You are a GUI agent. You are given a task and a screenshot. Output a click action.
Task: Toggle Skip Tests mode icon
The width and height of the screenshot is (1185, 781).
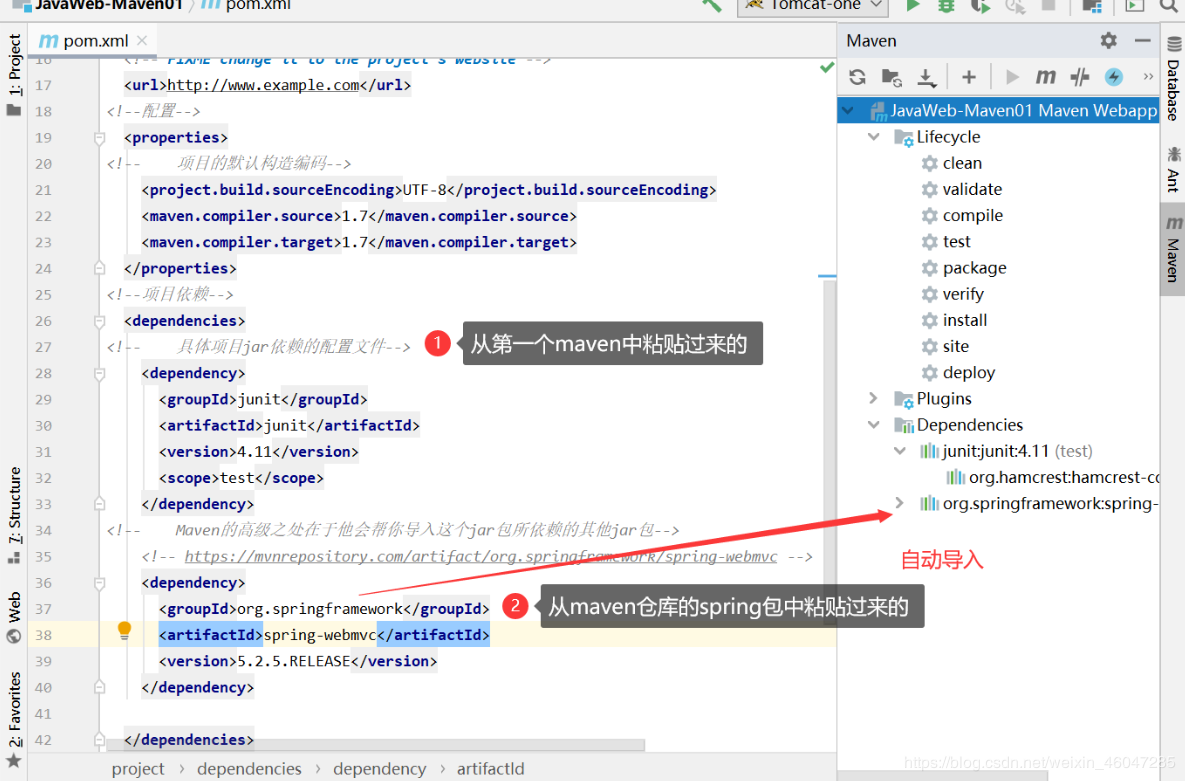(1080, 77)
